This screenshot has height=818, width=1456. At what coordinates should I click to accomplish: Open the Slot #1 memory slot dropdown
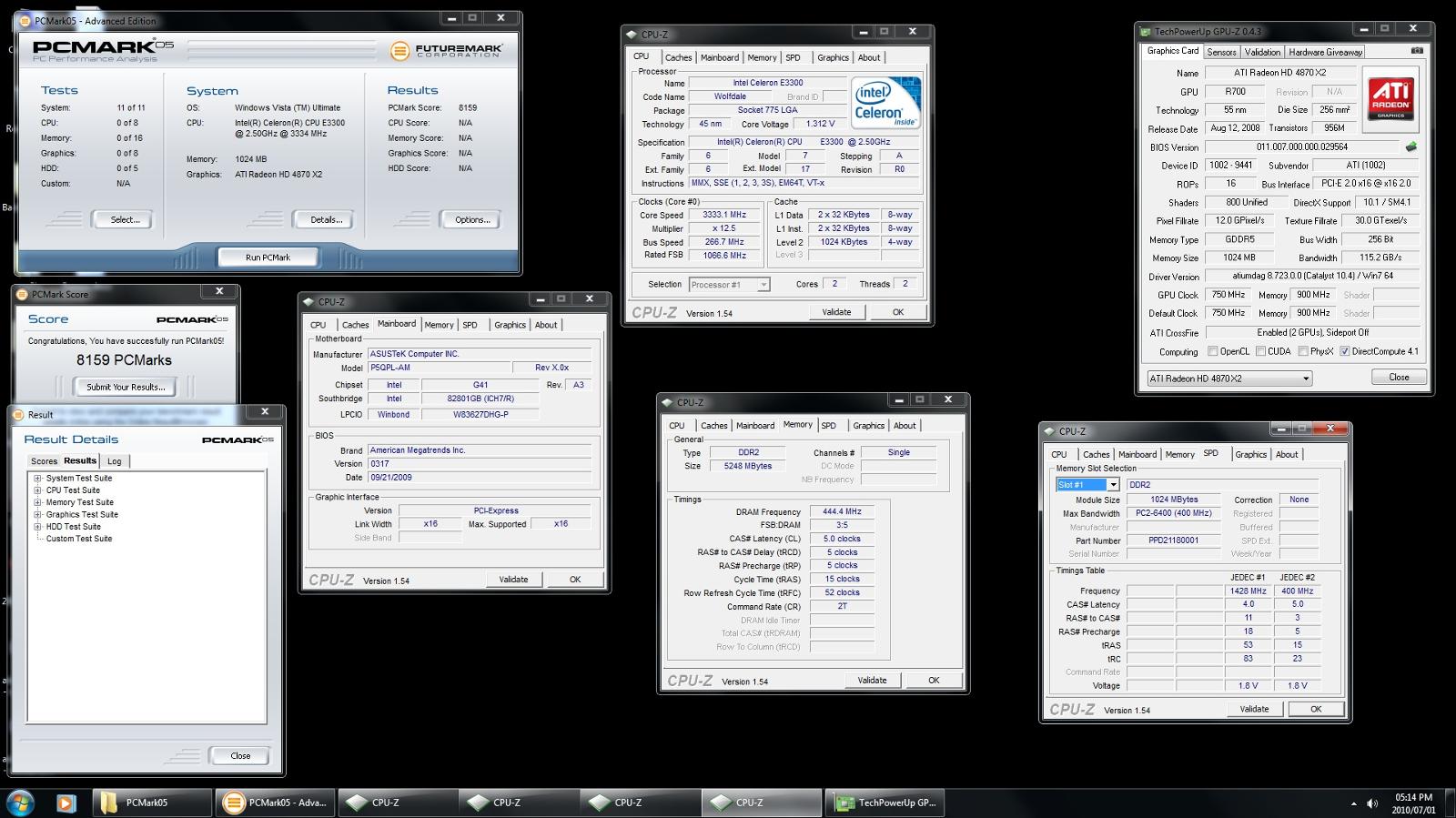[1087, 485]
